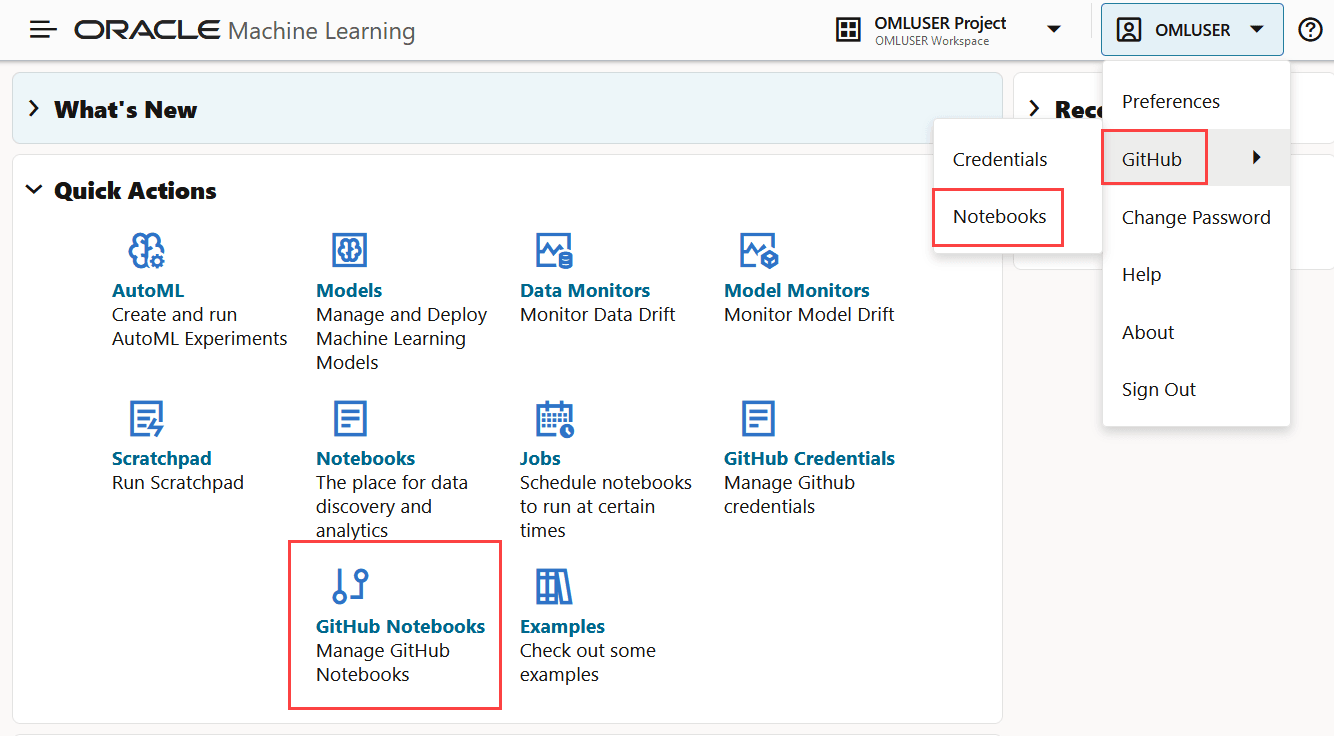Click the Models icon
The width and height of the screenshot is (1334, 736).
[x=349, y=250]
